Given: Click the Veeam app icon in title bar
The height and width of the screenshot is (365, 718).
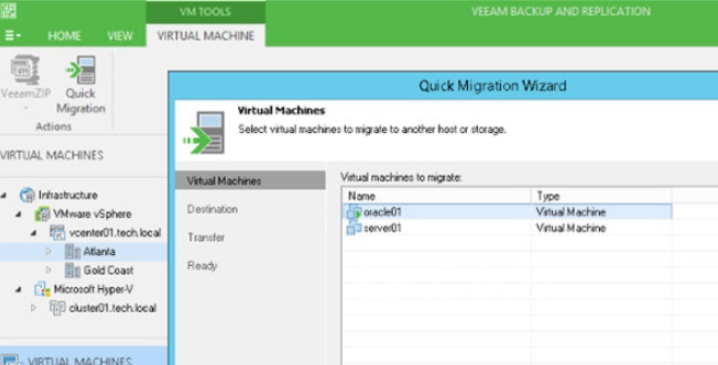Looking at the screenshot, I should tap(8, 11).
